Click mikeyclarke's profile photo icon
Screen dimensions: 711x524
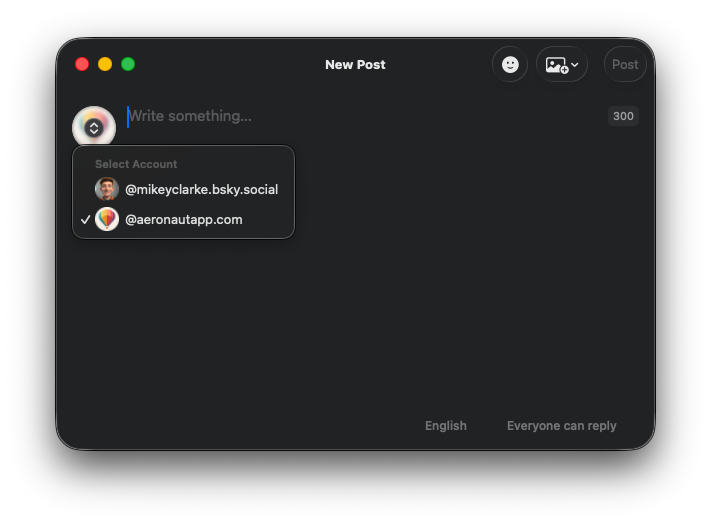coord(107,189)
